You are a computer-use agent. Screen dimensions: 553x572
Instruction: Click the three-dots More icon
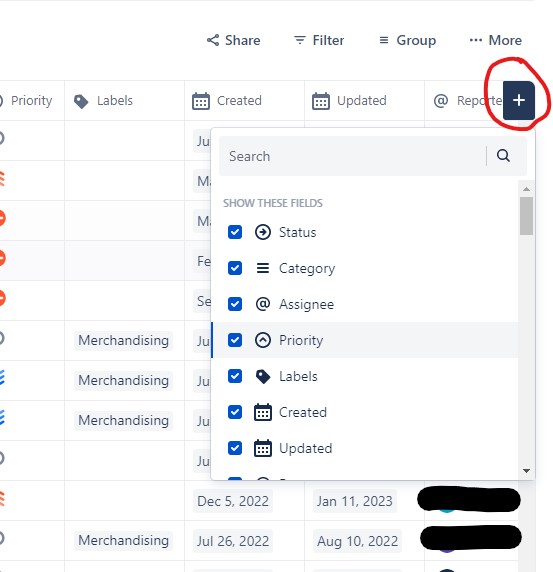(476, 40)
